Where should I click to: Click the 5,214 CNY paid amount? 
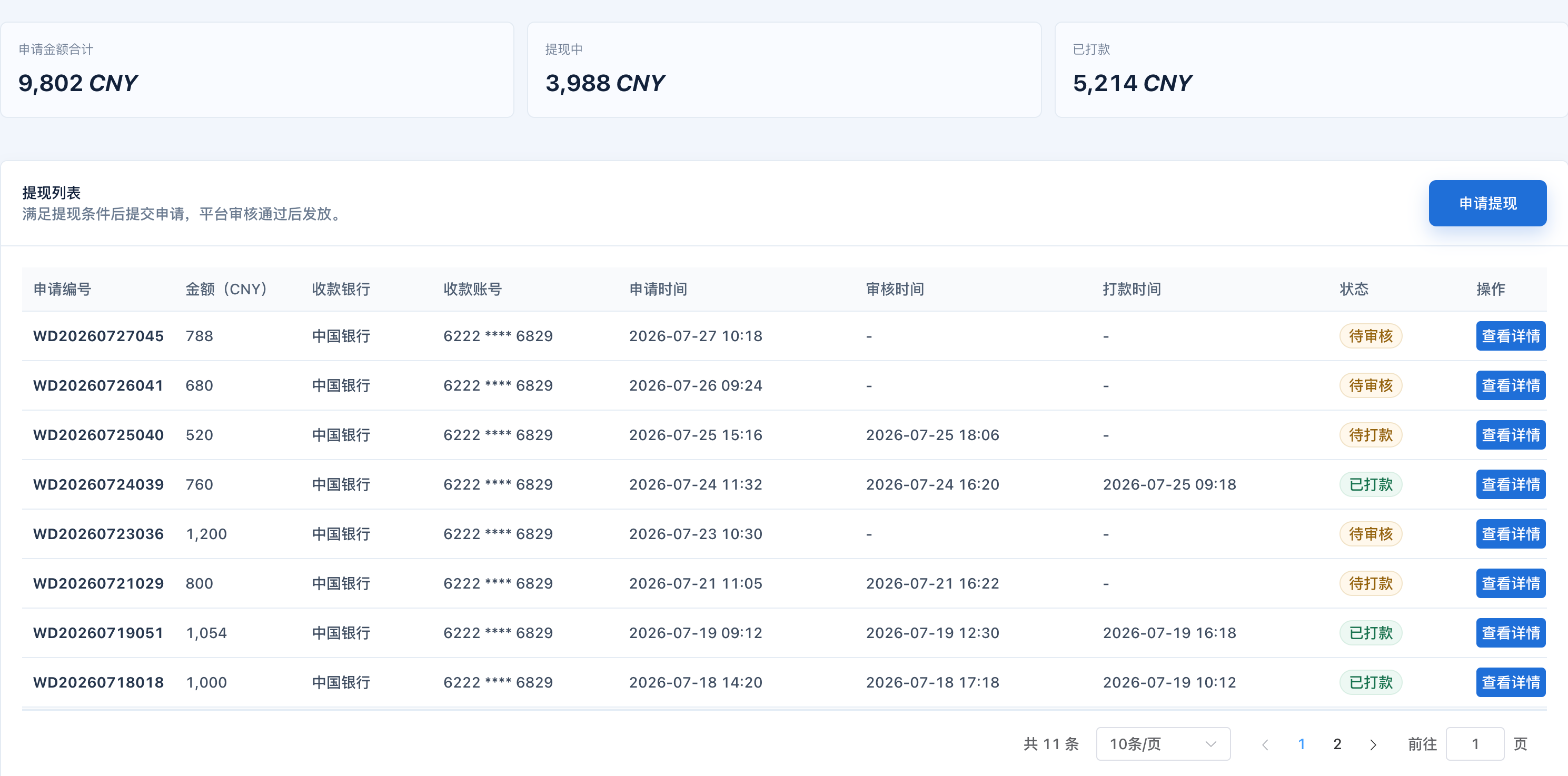[x=1132, y=83]
